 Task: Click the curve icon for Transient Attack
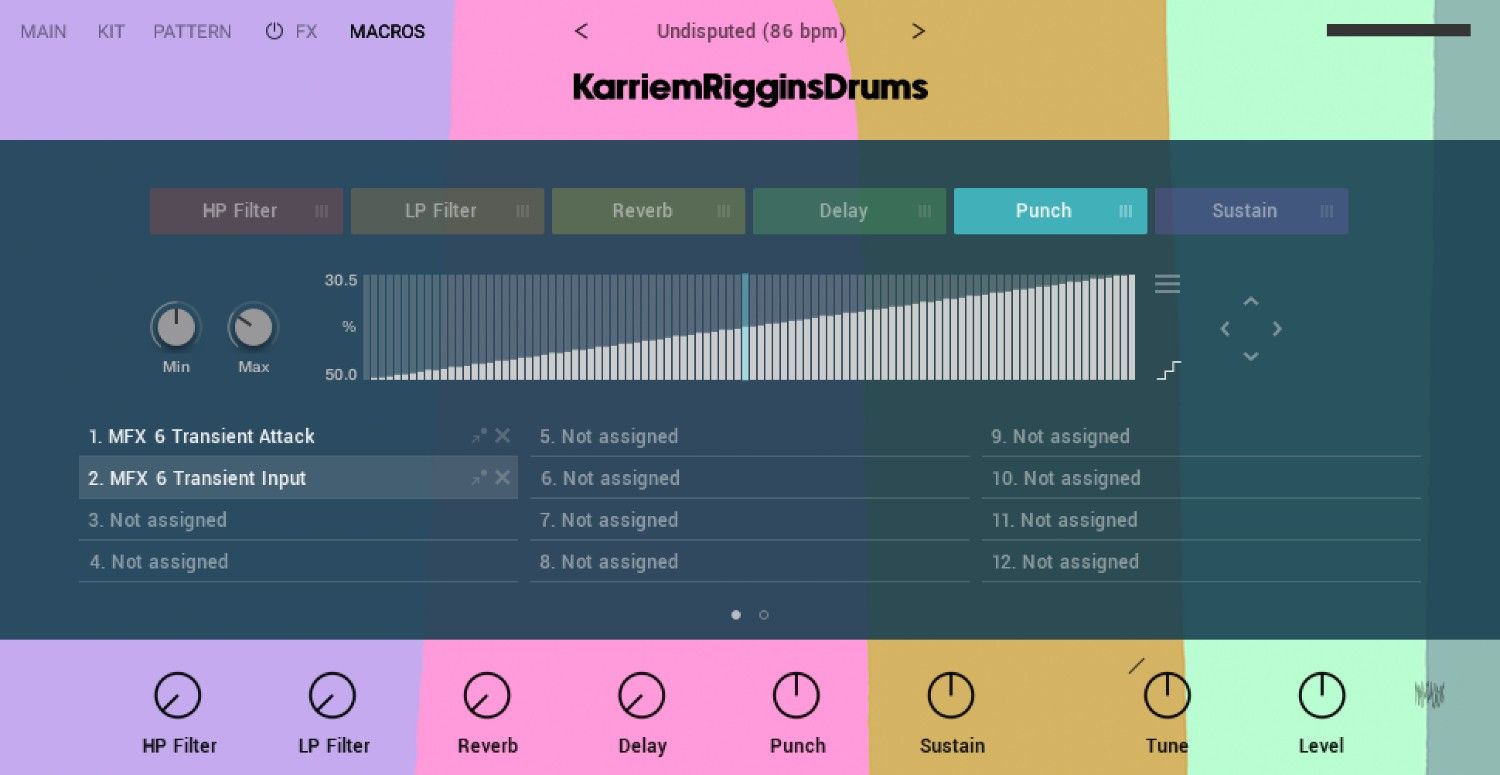tap(479, 436)
